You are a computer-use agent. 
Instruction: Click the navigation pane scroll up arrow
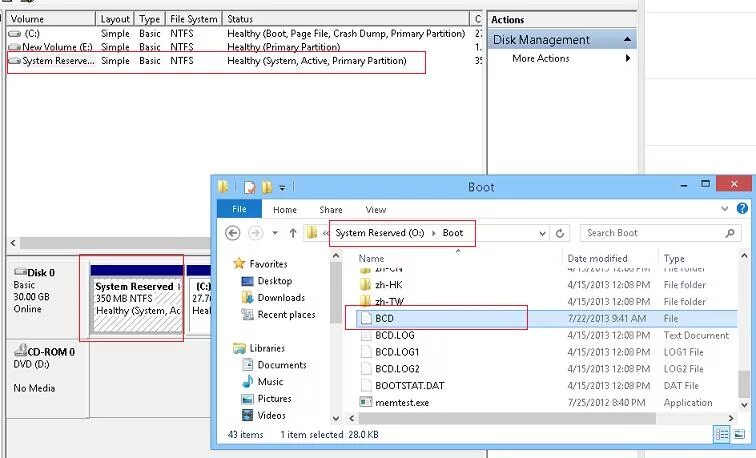[336, 256]
